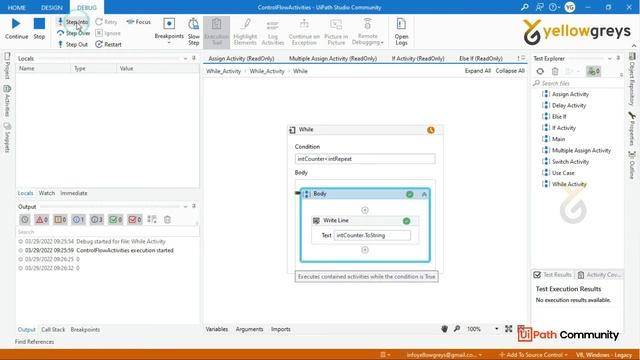The height and width of the screenshot is (360, 640).
Task: Click the While condition input field
Action: point(365,159)
